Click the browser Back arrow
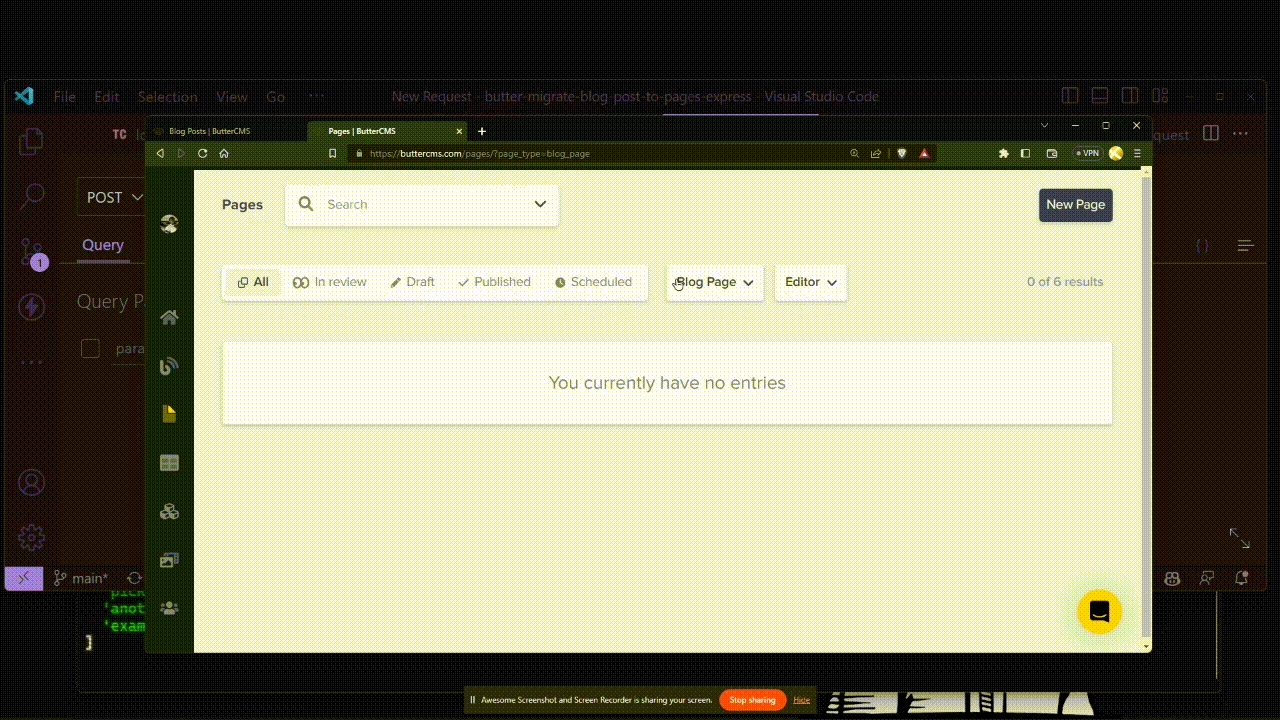 point(160,153)
